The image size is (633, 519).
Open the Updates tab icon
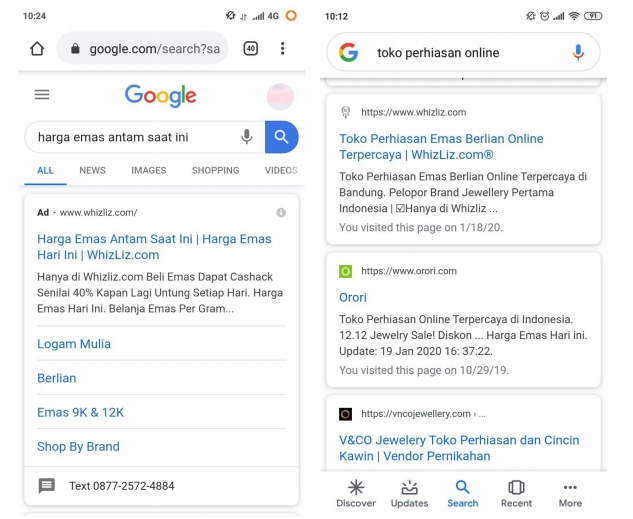[x=409, y=487]
